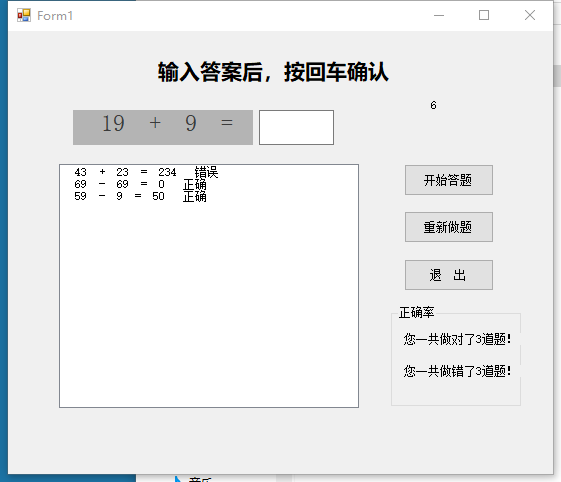The width and height of the screenshot is (561, 482).
Task: Minimize the Form1 window
Action: pos(439,15)
